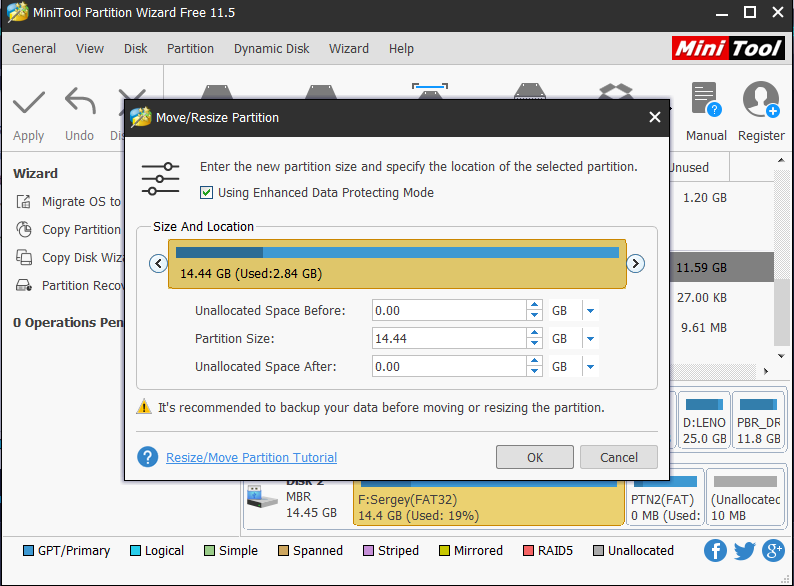This screenshot has height=586, width=794.
Task: Toggle Using Enhanced Data Protecting Mode checkbox
Action: click(x=206, y=192)
